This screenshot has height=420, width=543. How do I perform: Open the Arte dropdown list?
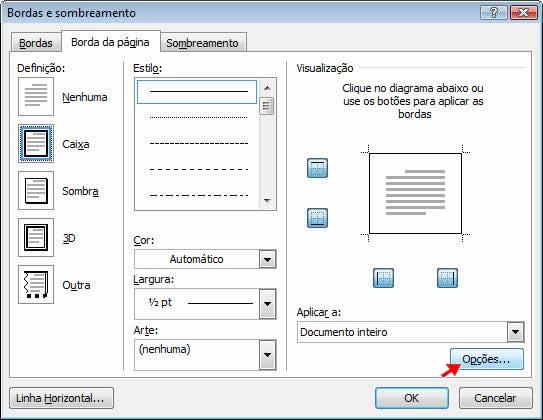click(267, 355)
